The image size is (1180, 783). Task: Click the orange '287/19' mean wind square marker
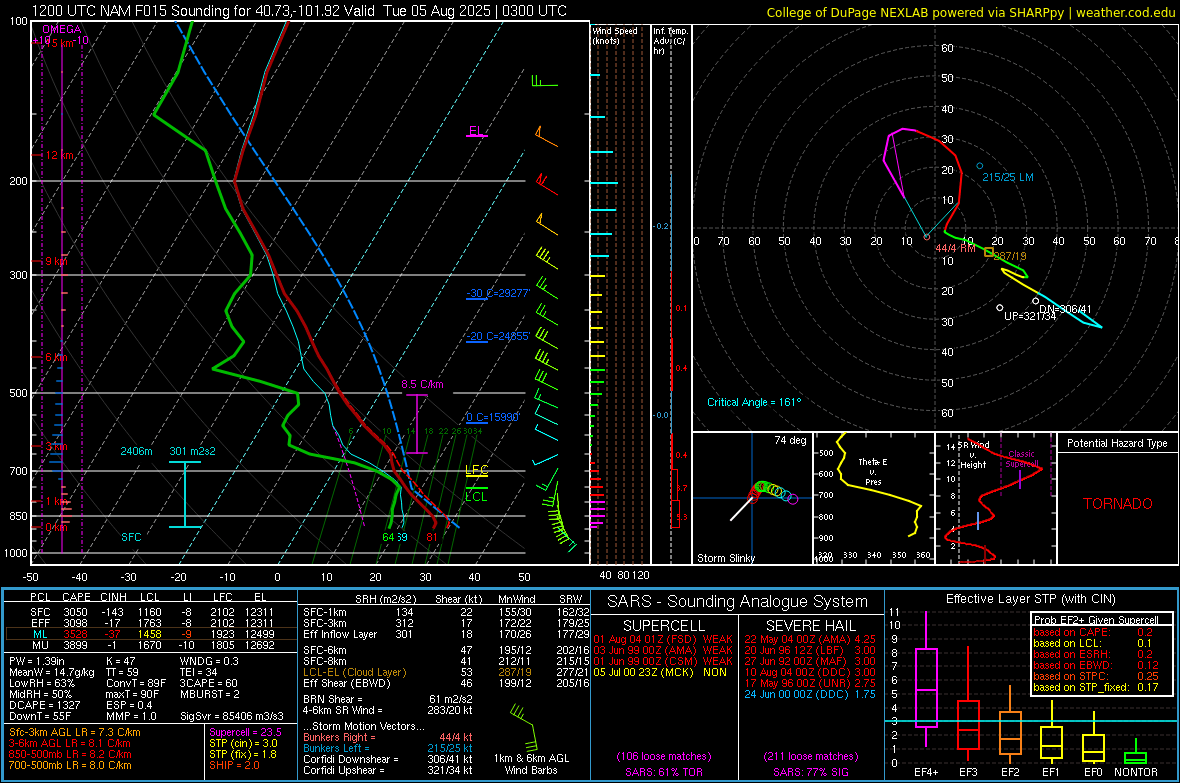point(989,251)
